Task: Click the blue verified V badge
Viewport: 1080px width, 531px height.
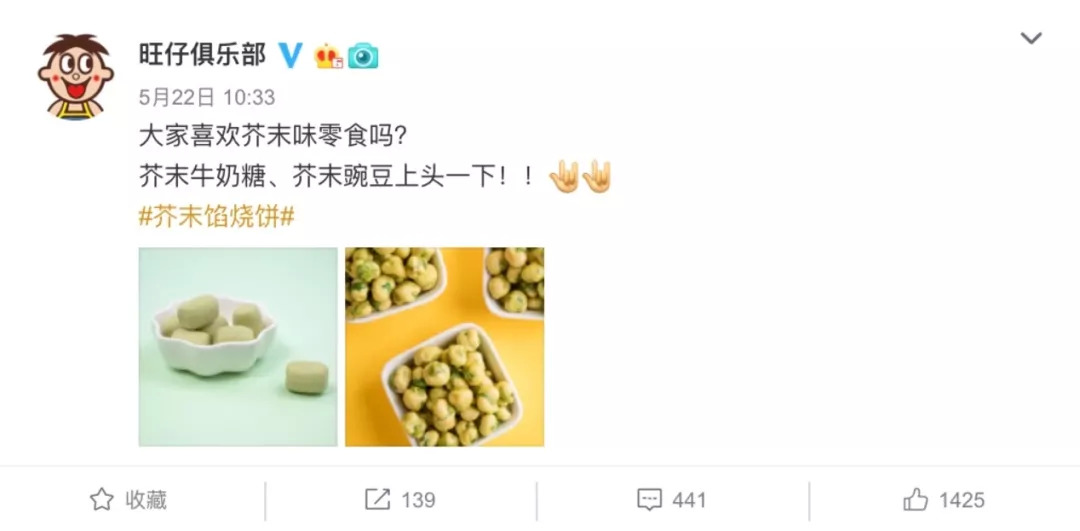Action: tap(291, 55)
